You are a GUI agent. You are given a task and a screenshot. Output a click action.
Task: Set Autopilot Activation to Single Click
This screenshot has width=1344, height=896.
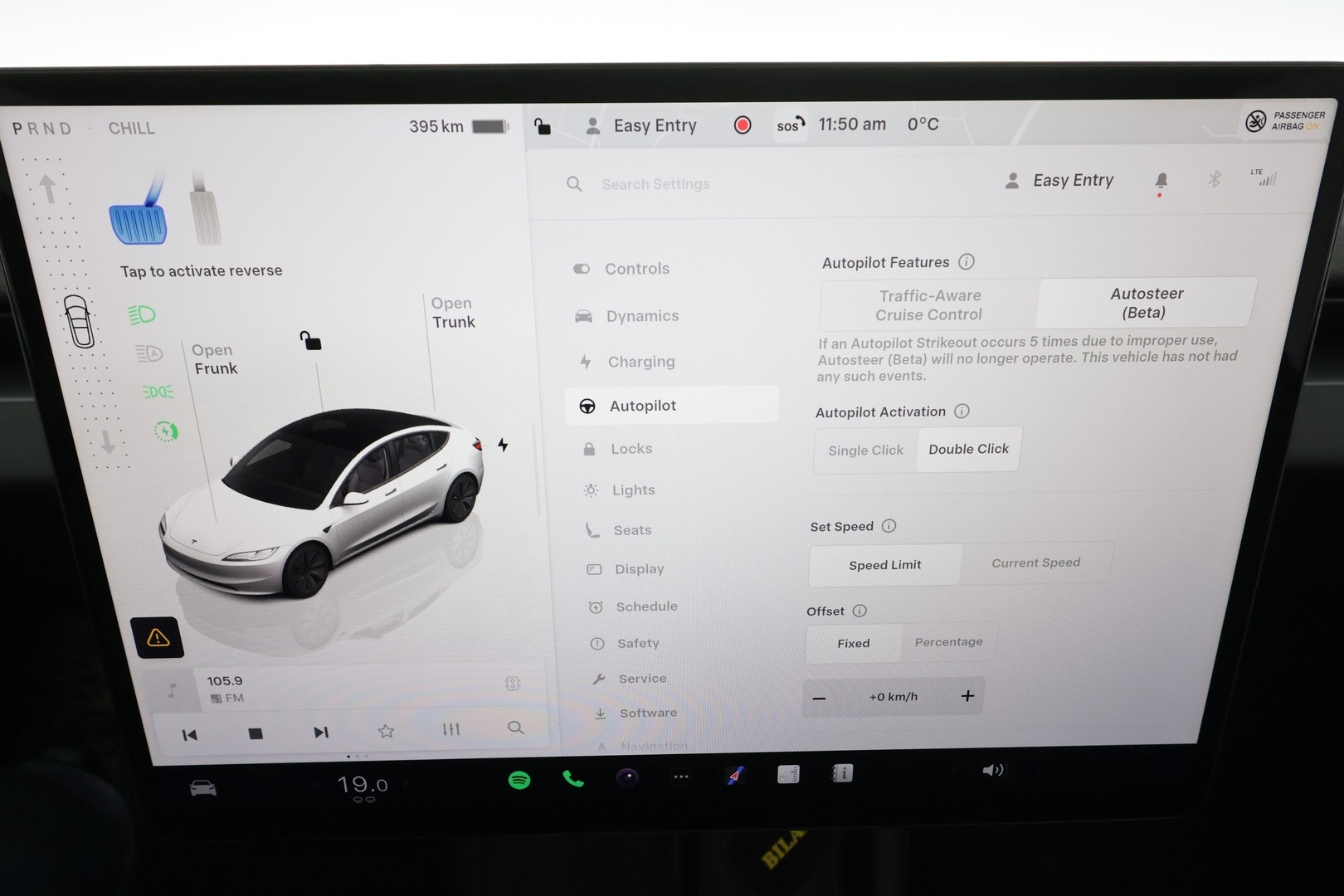(865, 450)
